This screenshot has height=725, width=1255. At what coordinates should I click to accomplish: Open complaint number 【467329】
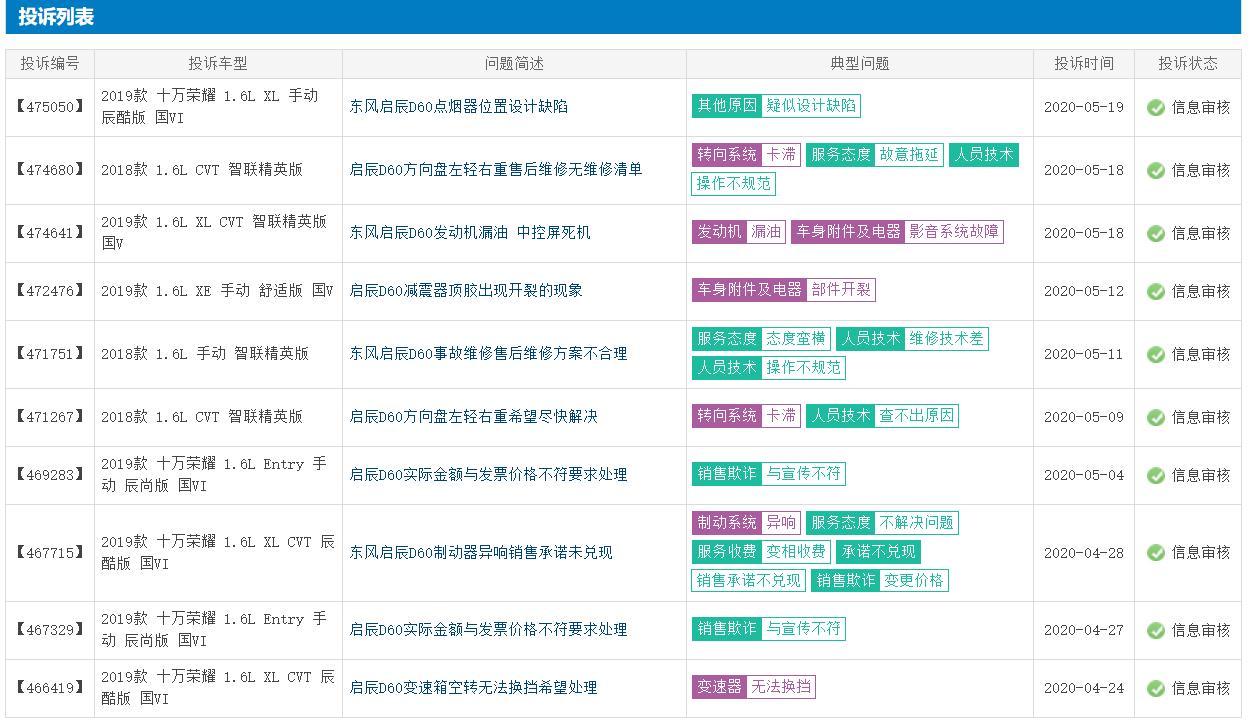[x=49, y=630]
